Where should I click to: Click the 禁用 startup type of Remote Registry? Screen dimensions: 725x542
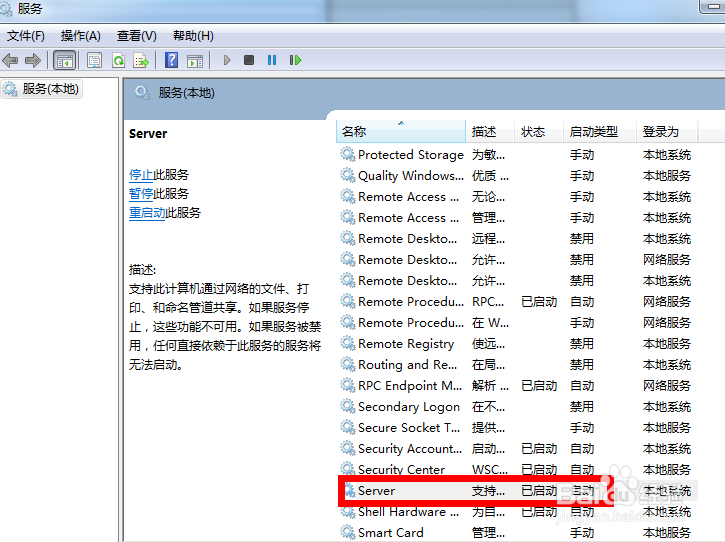[582, 344]
